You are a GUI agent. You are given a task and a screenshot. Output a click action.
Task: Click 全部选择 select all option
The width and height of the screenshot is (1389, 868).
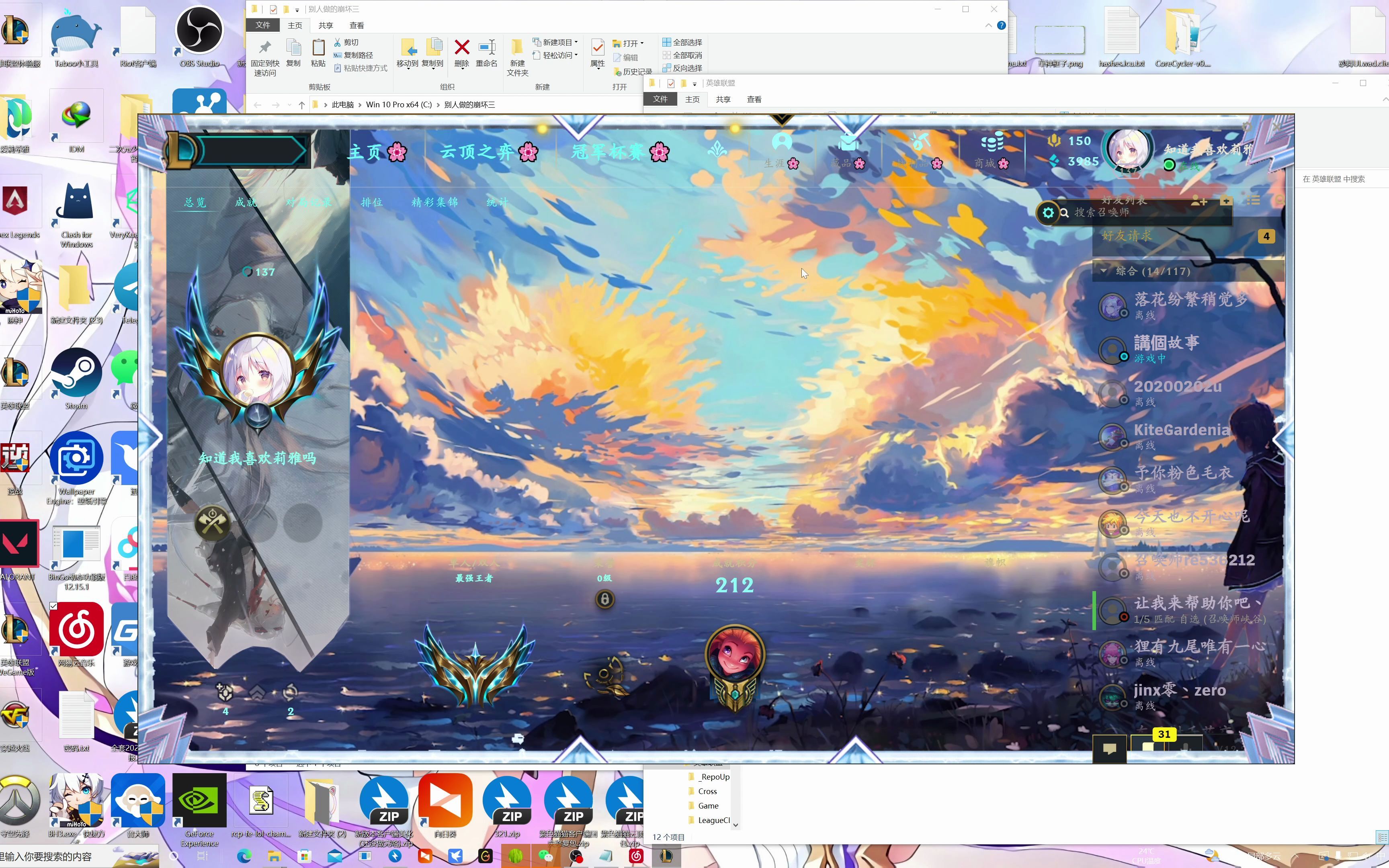tap(682, 43)
